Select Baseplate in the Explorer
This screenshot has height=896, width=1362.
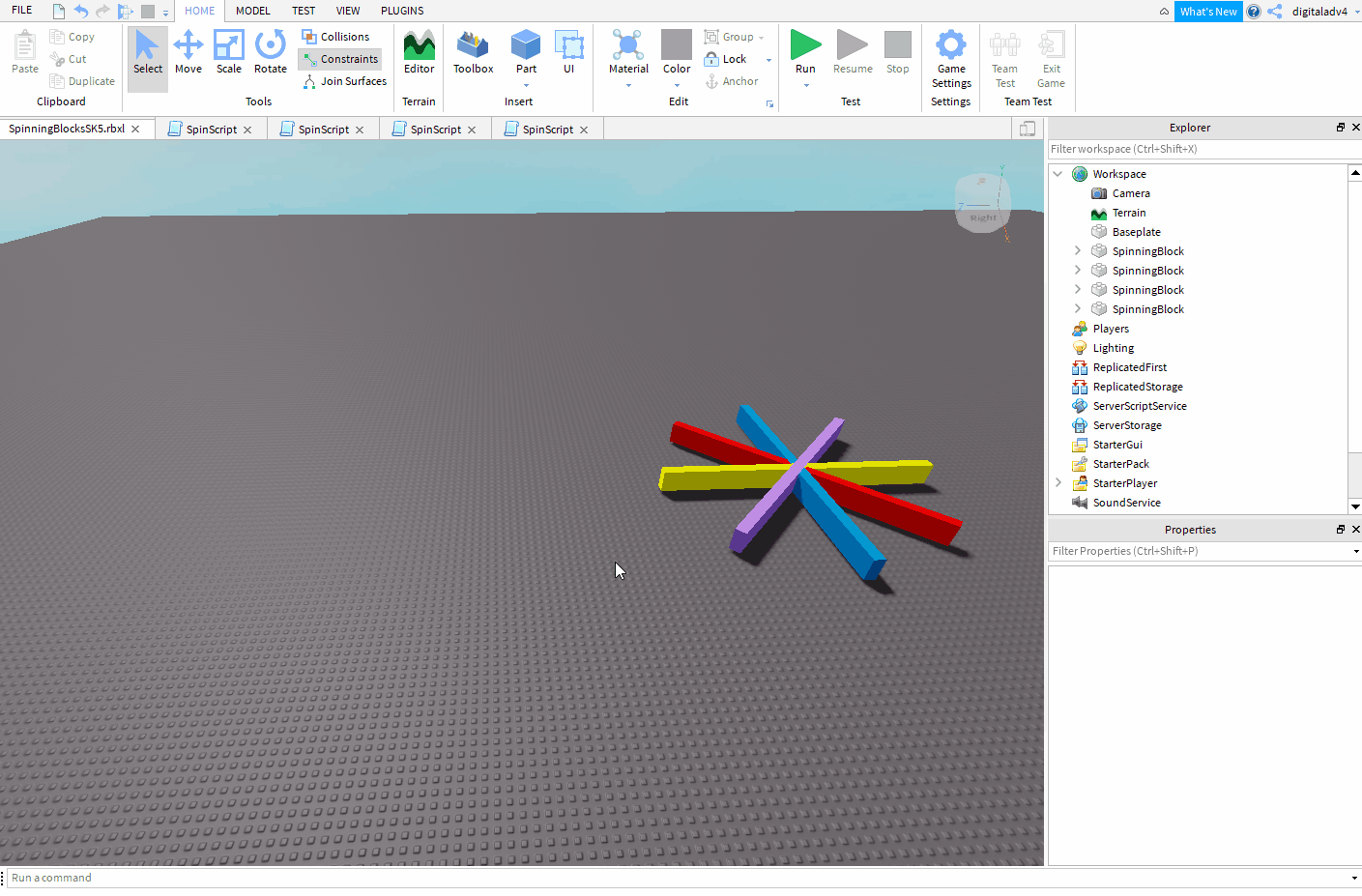1137,232
